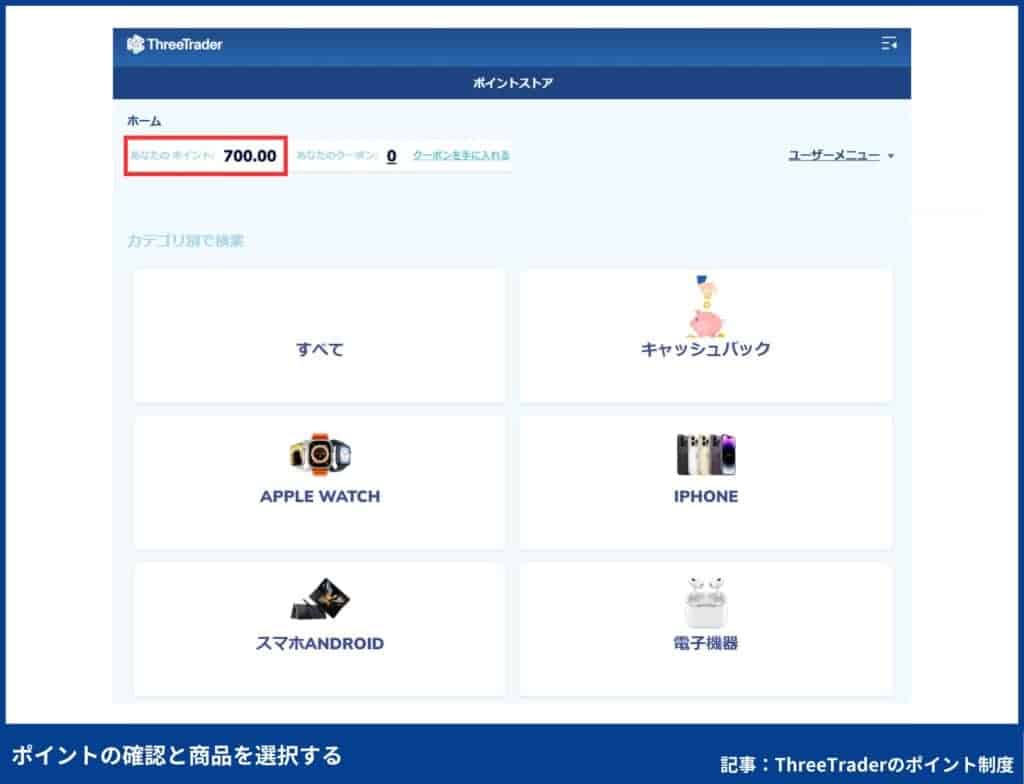Screen dimensions: 1024x784
Task: Click the Android phone product image
Action: coord(320,598)
